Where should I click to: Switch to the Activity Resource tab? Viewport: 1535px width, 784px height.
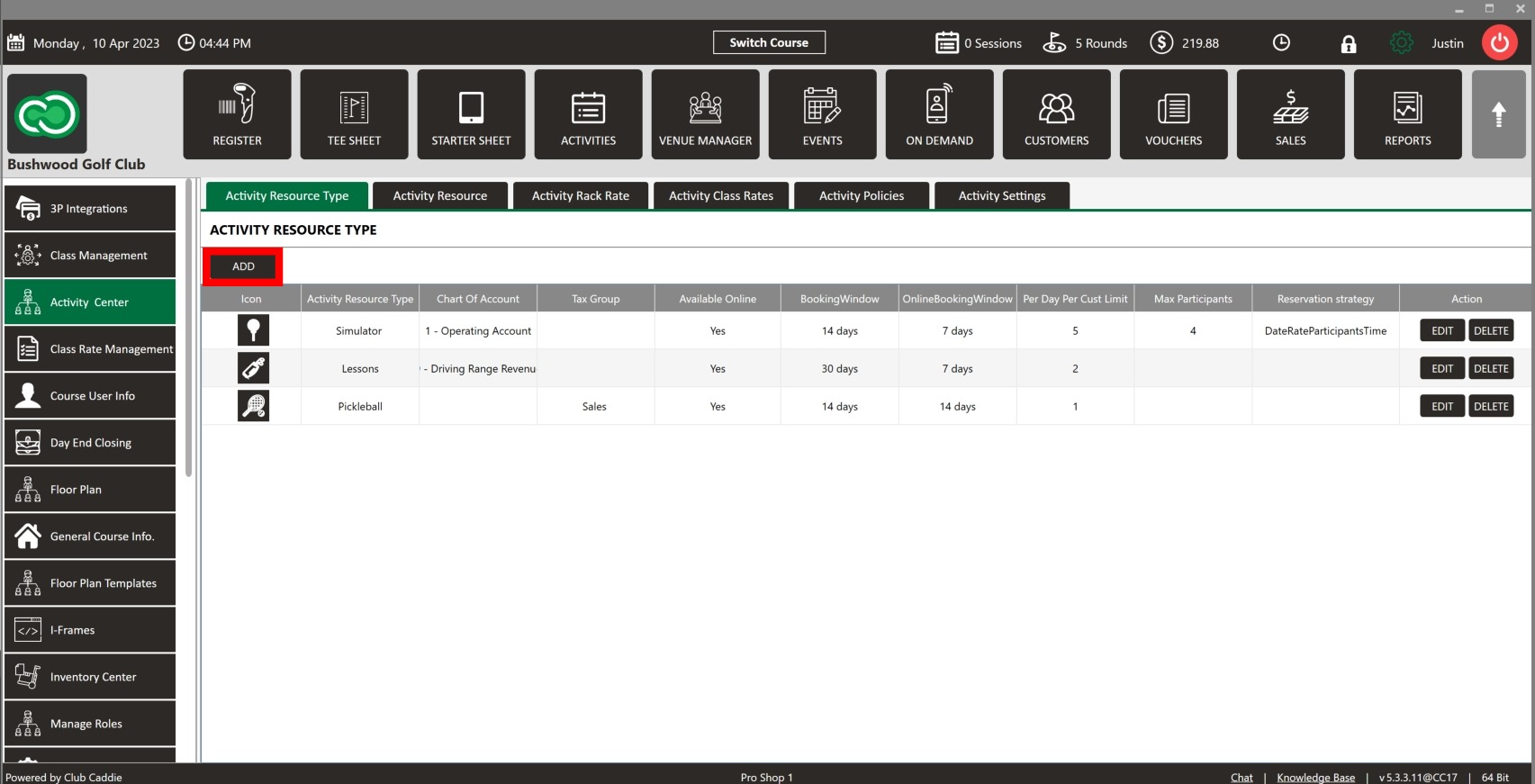[440, 195]
